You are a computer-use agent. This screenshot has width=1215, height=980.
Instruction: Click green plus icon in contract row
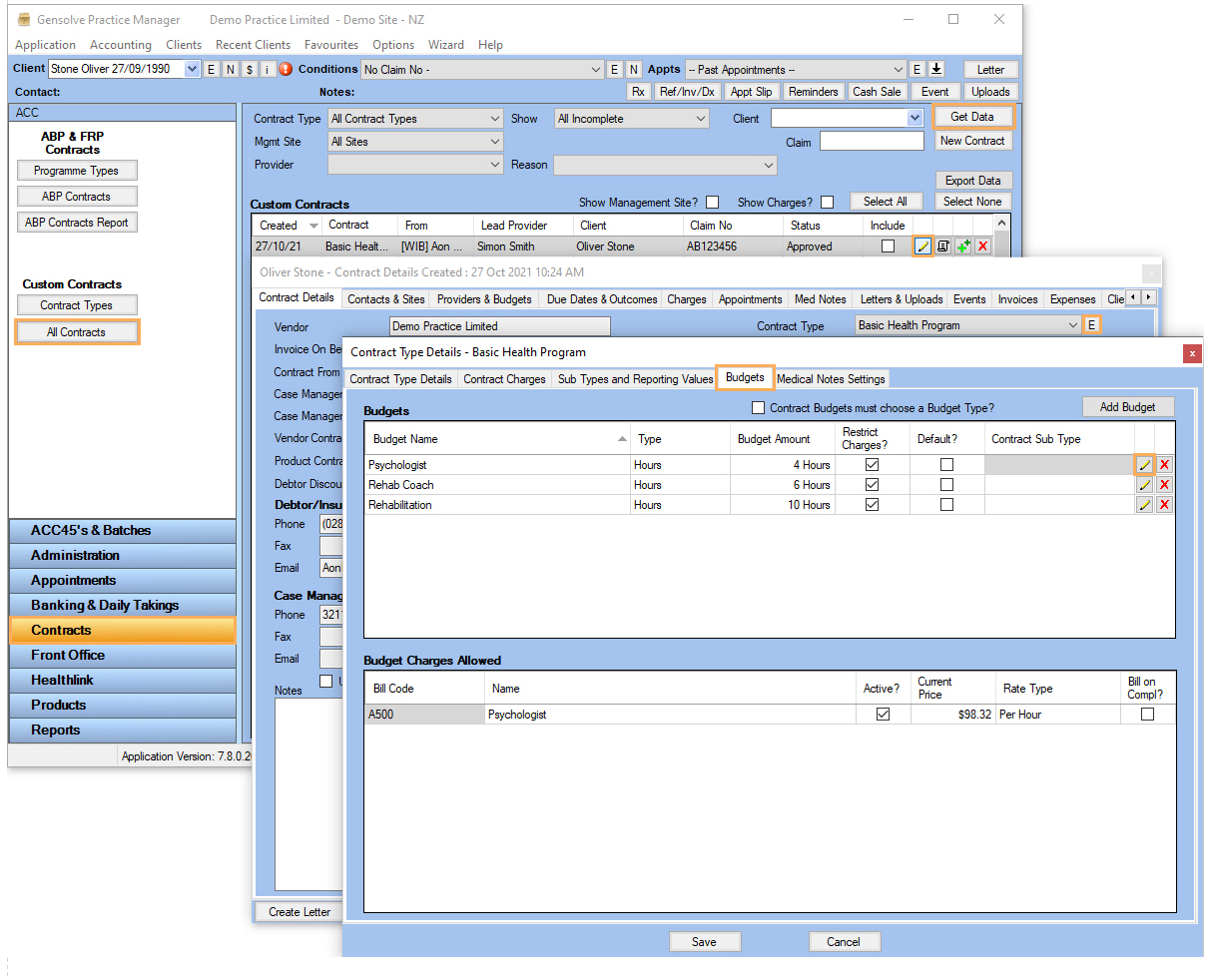click(x=963, y=246)
